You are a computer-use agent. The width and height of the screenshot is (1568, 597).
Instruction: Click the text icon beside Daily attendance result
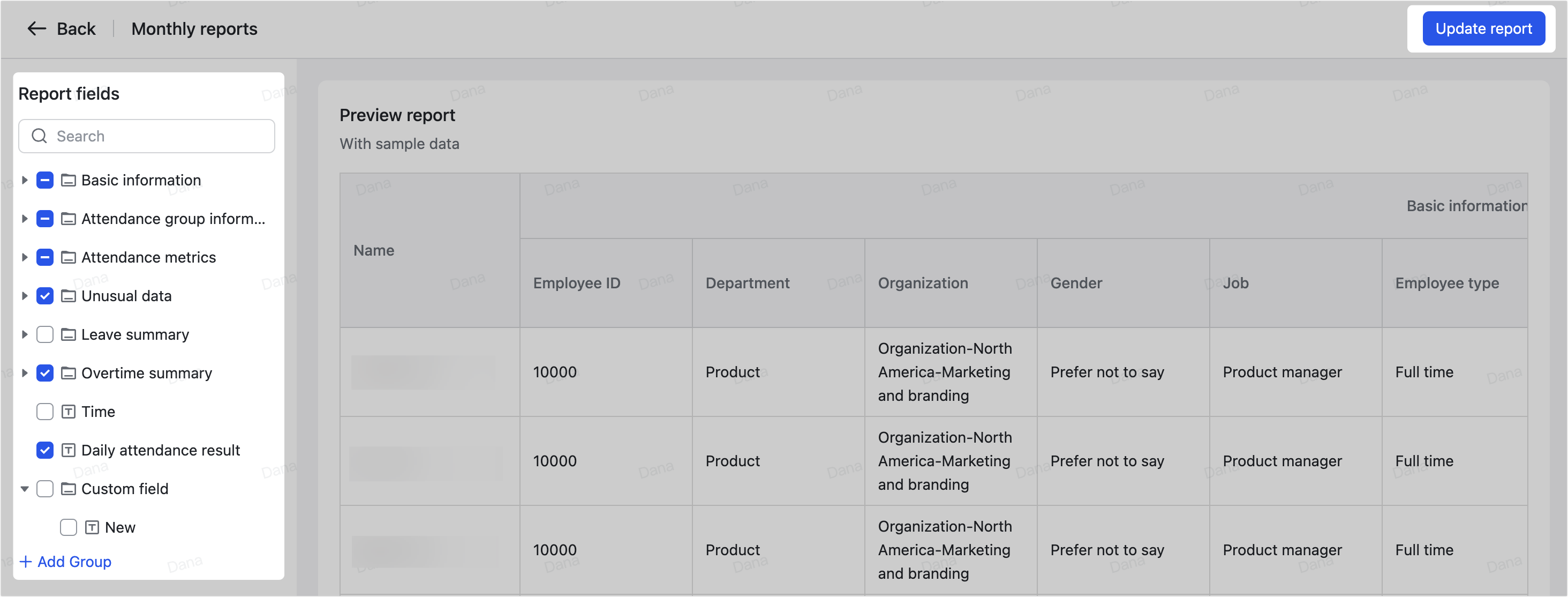click(67, 450)
